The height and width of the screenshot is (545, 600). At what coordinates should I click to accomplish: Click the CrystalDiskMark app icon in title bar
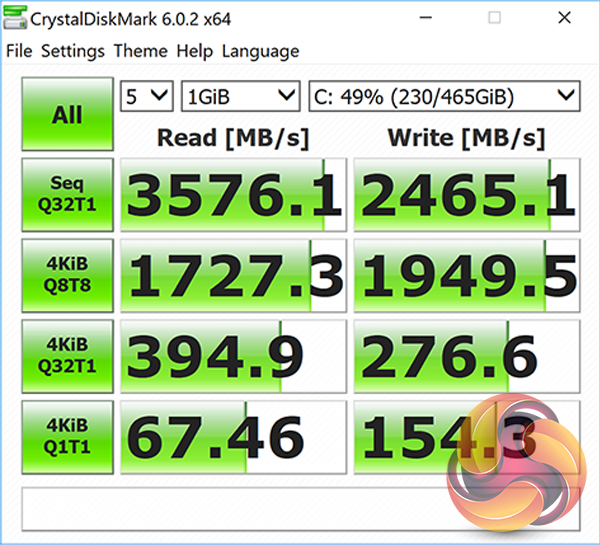(x=15, y=18)
